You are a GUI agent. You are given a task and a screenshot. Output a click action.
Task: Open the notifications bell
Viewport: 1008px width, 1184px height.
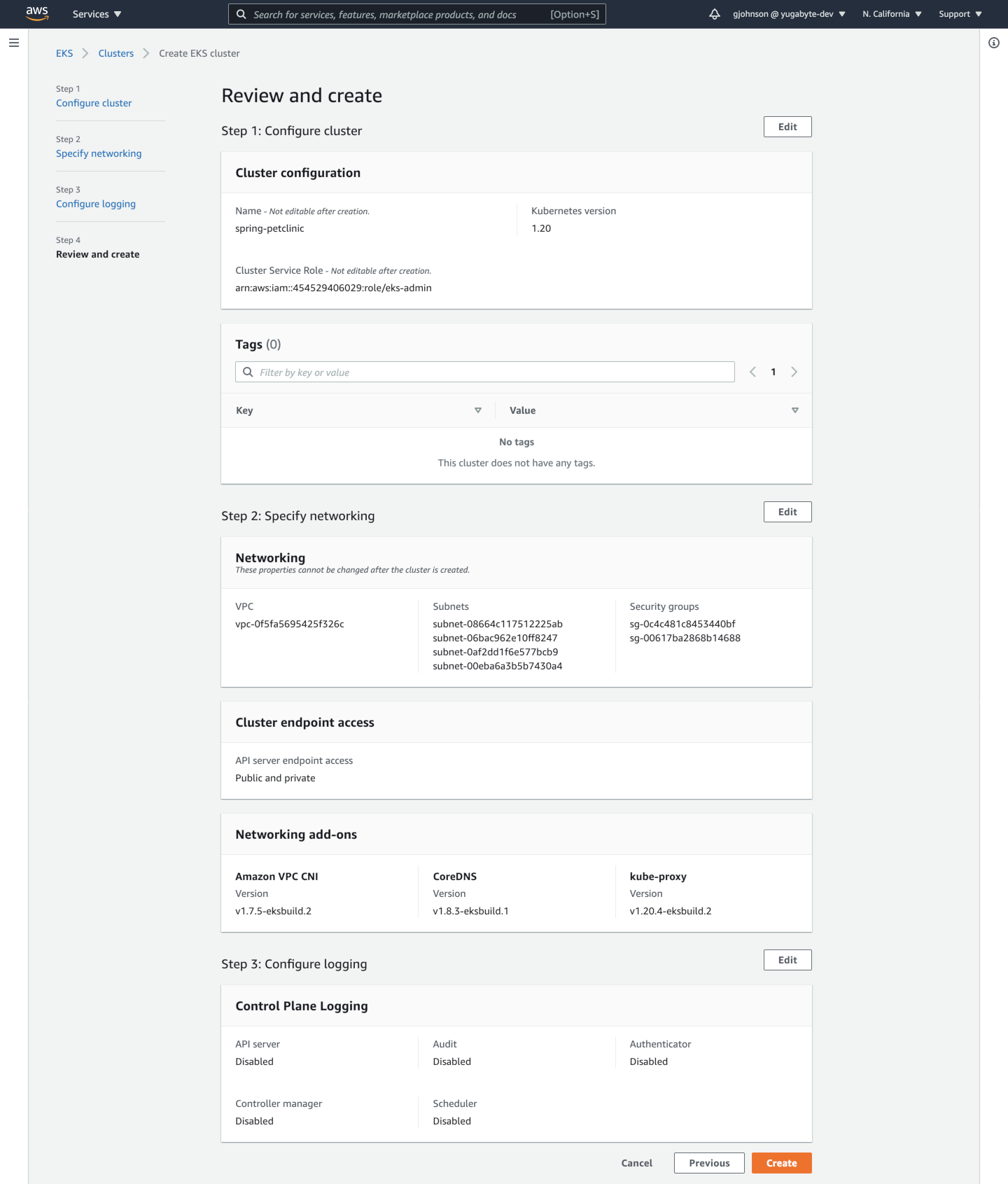pyautogui.click(x=714, y=14)
